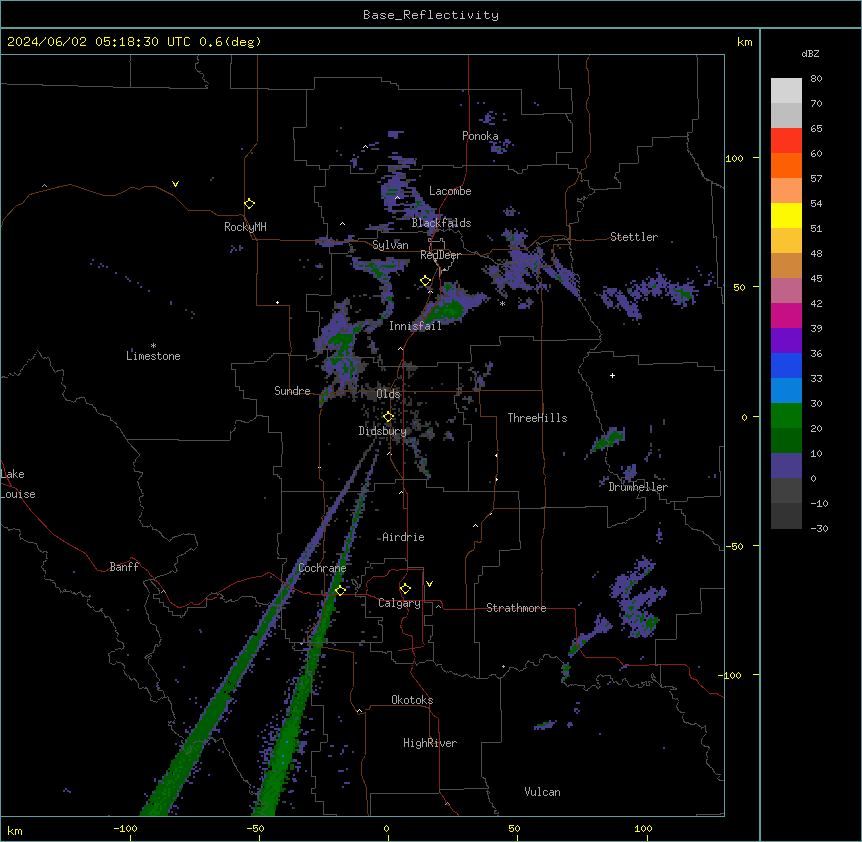Click the ThreeHills city label
The width and height of the screenshot is (862, 842).
coord(537,418)
